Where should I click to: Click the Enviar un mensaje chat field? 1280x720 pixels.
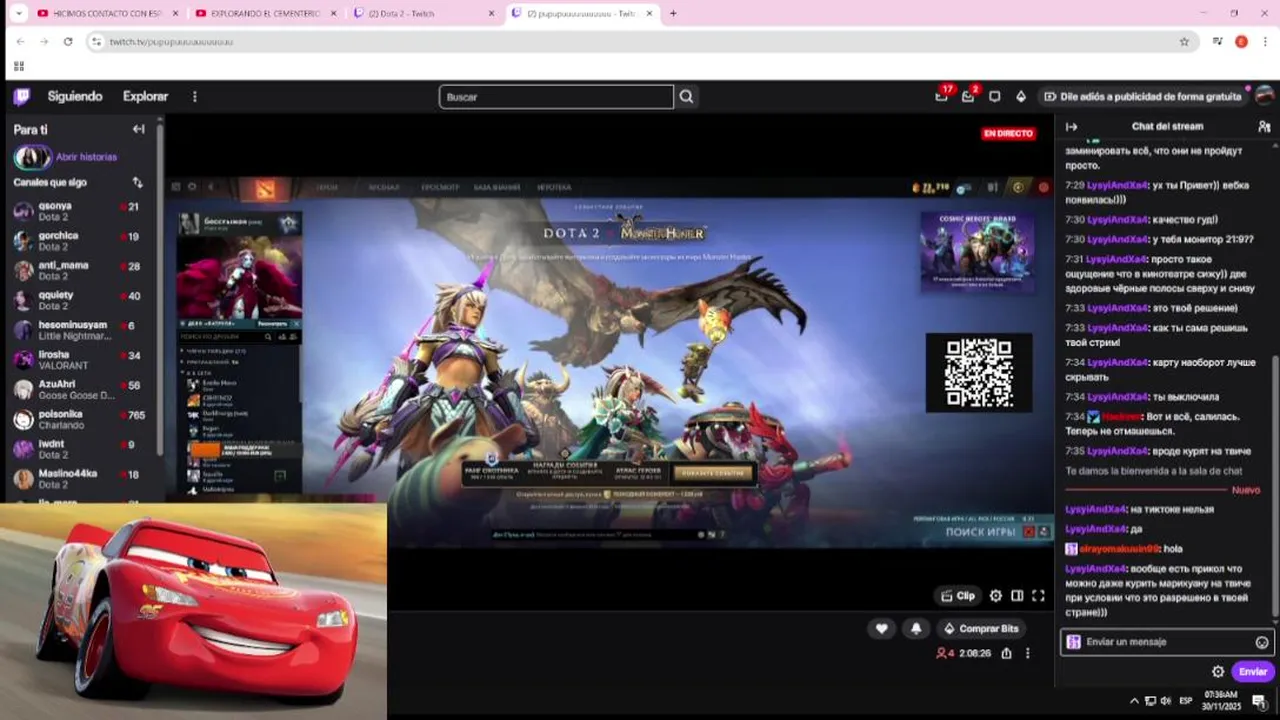pos(1166,642)
